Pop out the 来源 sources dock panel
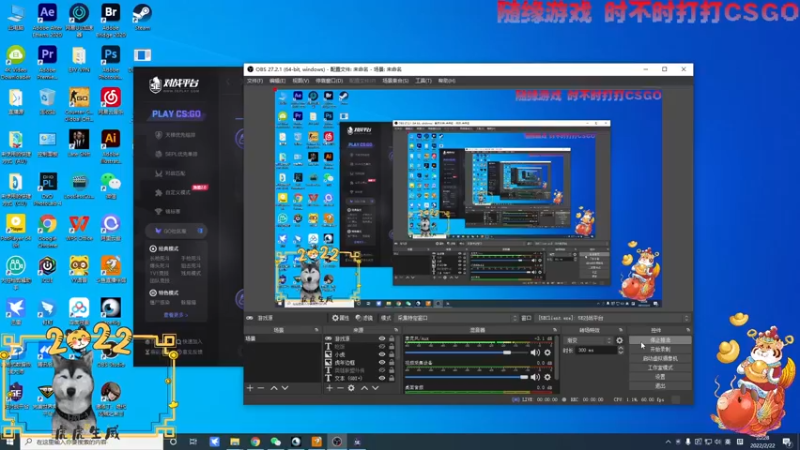800x450 pixels. point(396,330)
